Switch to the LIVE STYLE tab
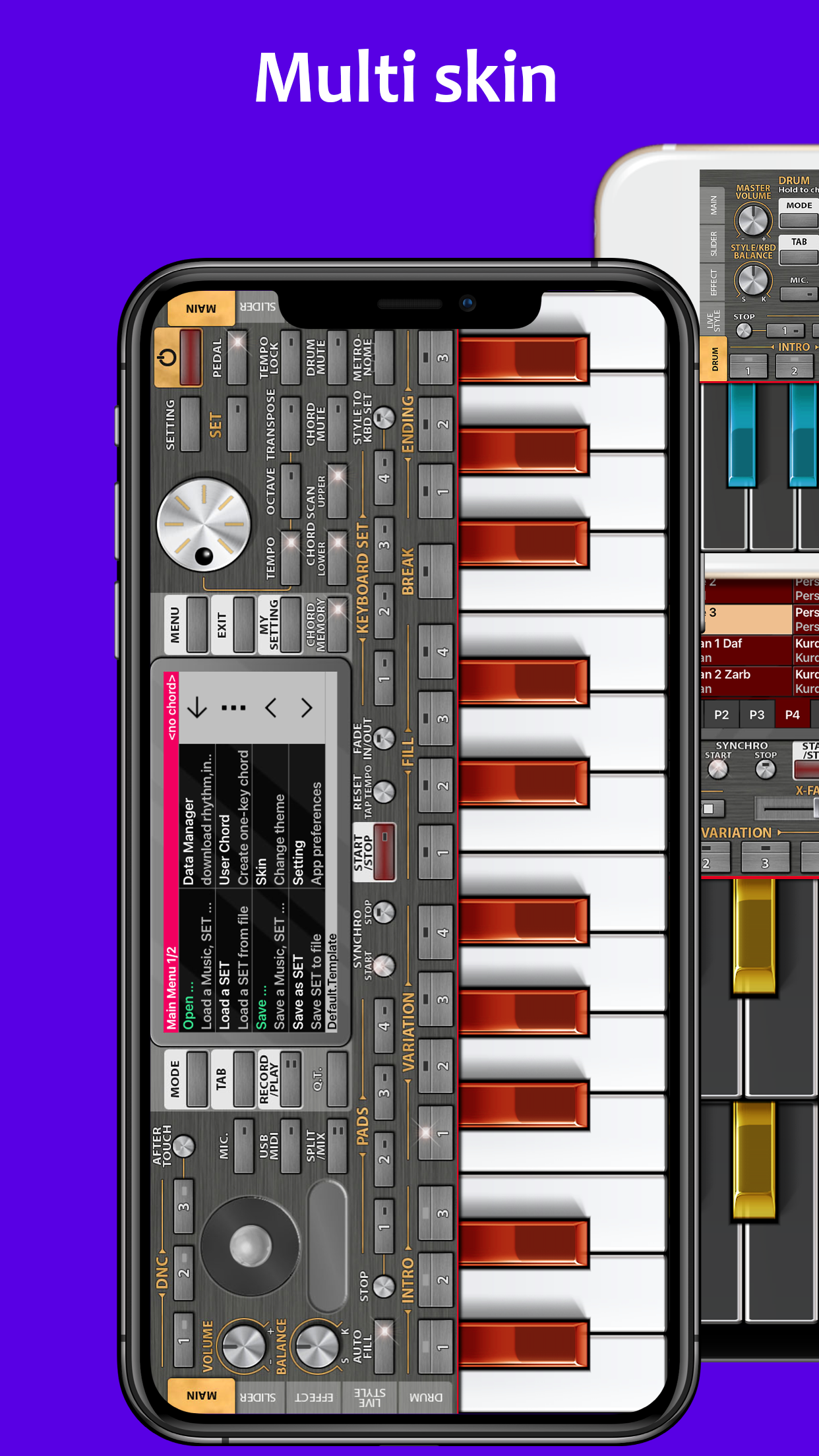819x1456 pixels. coord(369,1397)
